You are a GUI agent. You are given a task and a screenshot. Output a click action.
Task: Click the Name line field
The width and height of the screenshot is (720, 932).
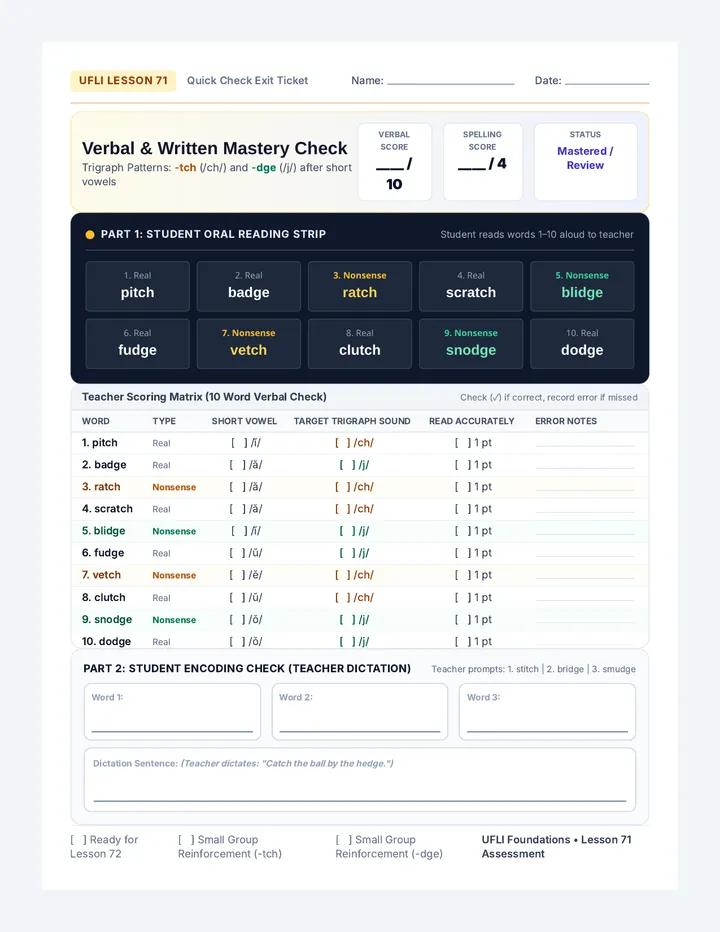(x=451, y=80)
